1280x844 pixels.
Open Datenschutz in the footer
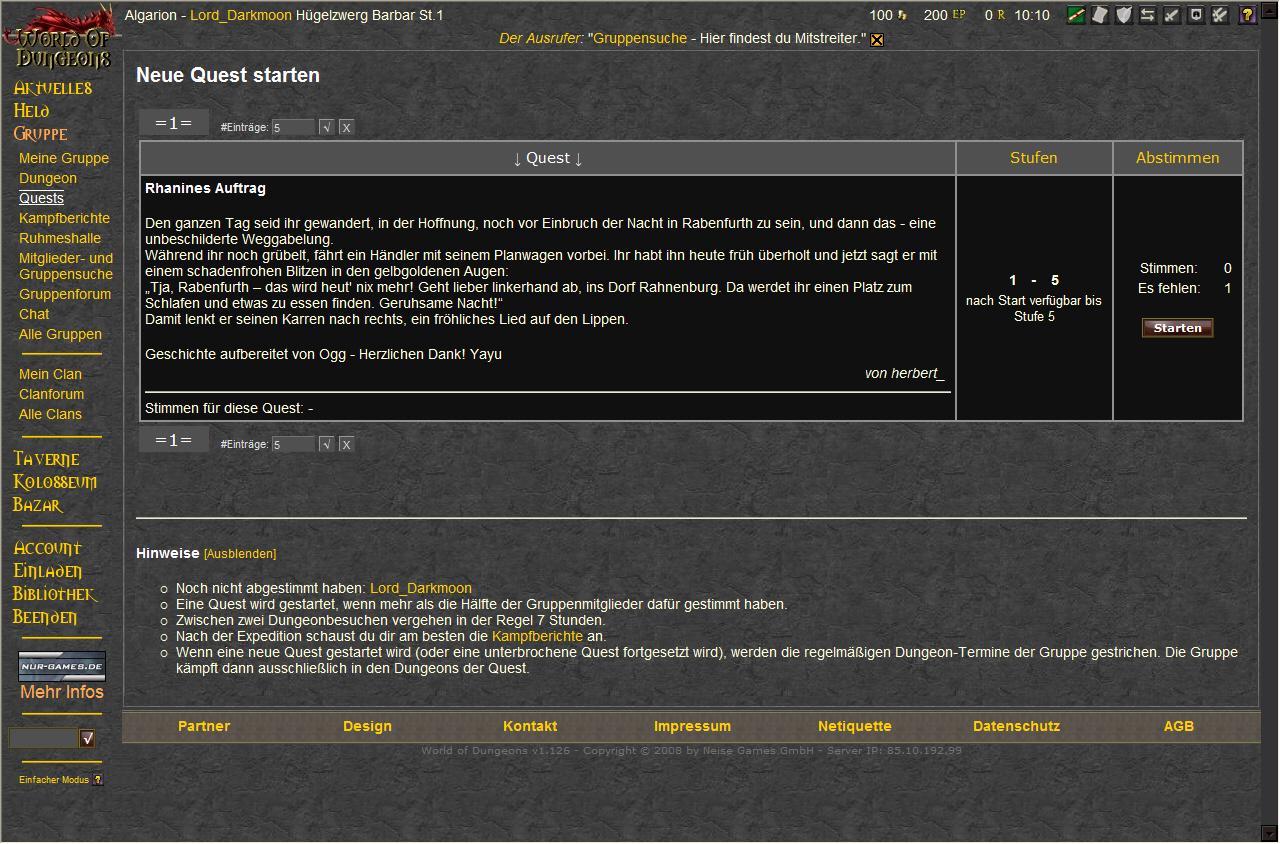coord(1016,726)
